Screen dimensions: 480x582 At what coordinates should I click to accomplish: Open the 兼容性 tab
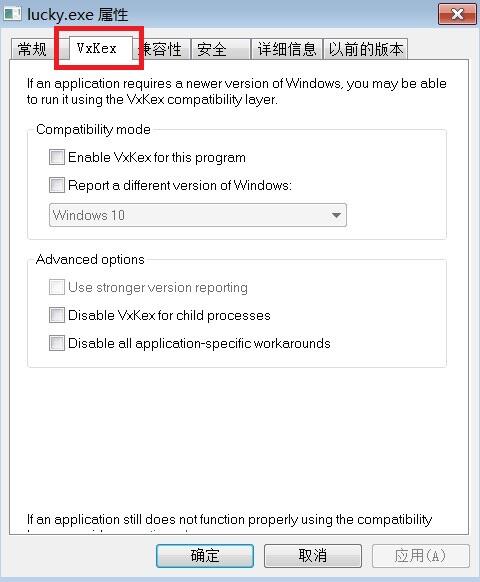click(x=162, y=49)
